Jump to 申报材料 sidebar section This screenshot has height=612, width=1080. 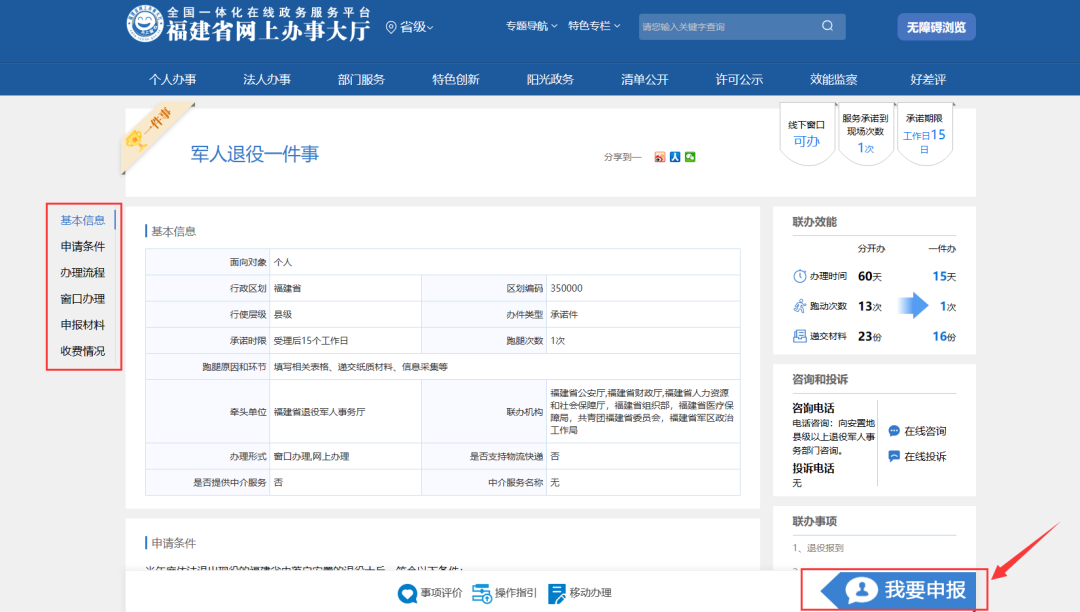(83, 325)
